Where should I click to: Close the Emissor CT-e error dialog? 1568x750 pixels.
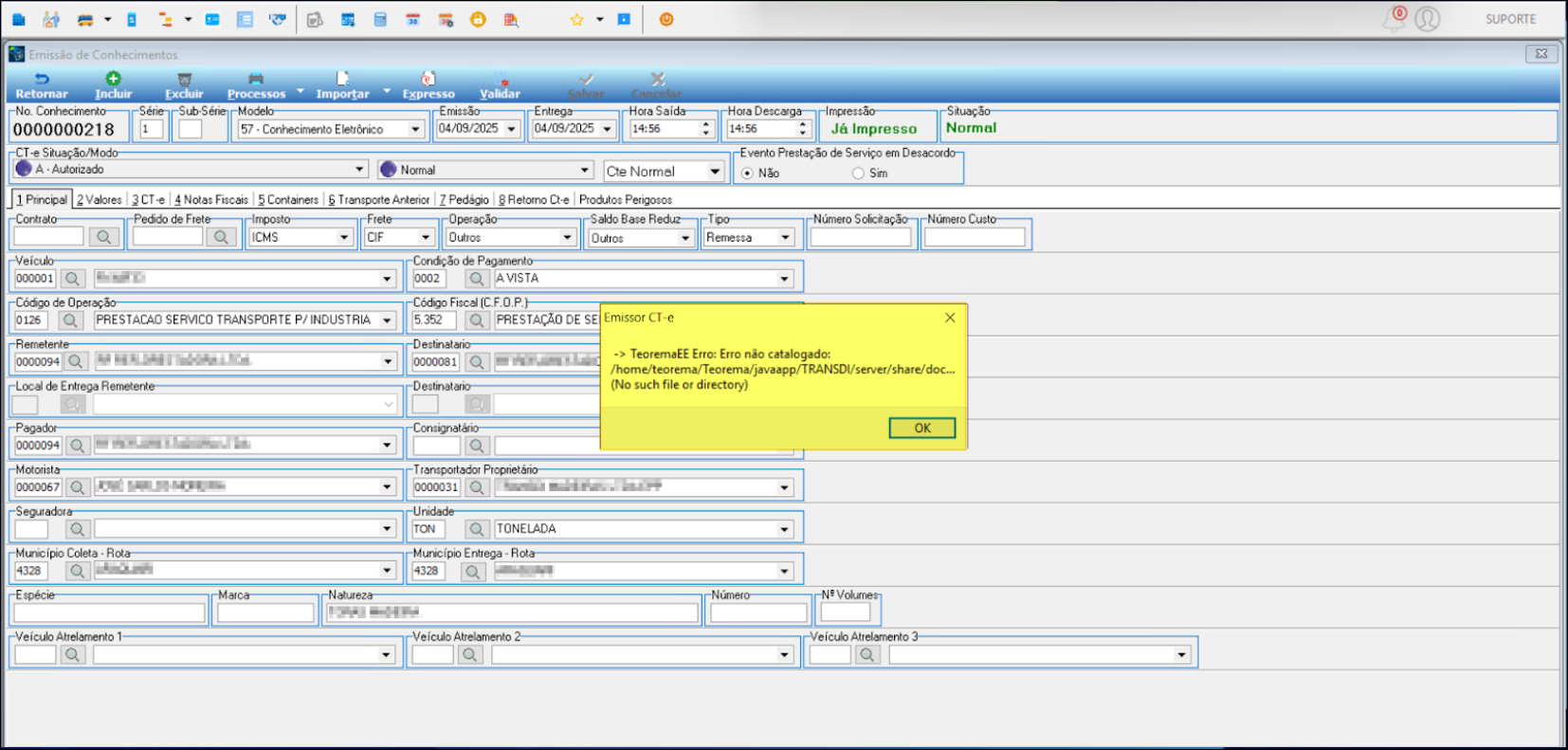(x=950, y=318)
